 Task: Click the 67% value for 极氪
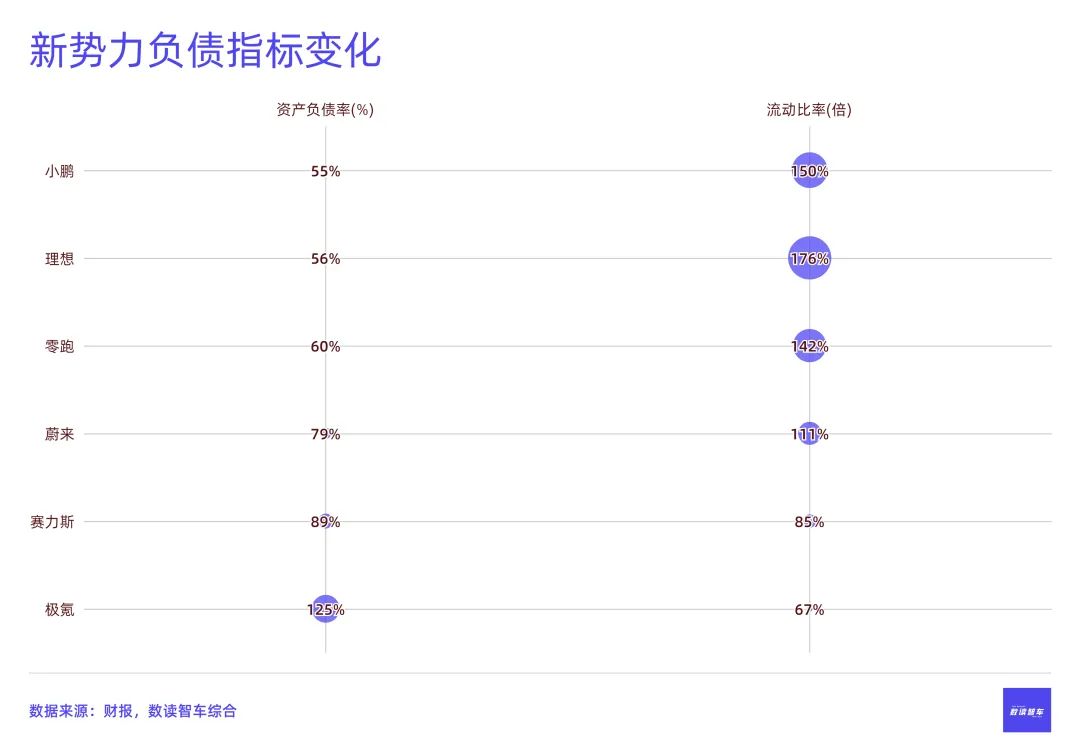[x=809, y=609]
